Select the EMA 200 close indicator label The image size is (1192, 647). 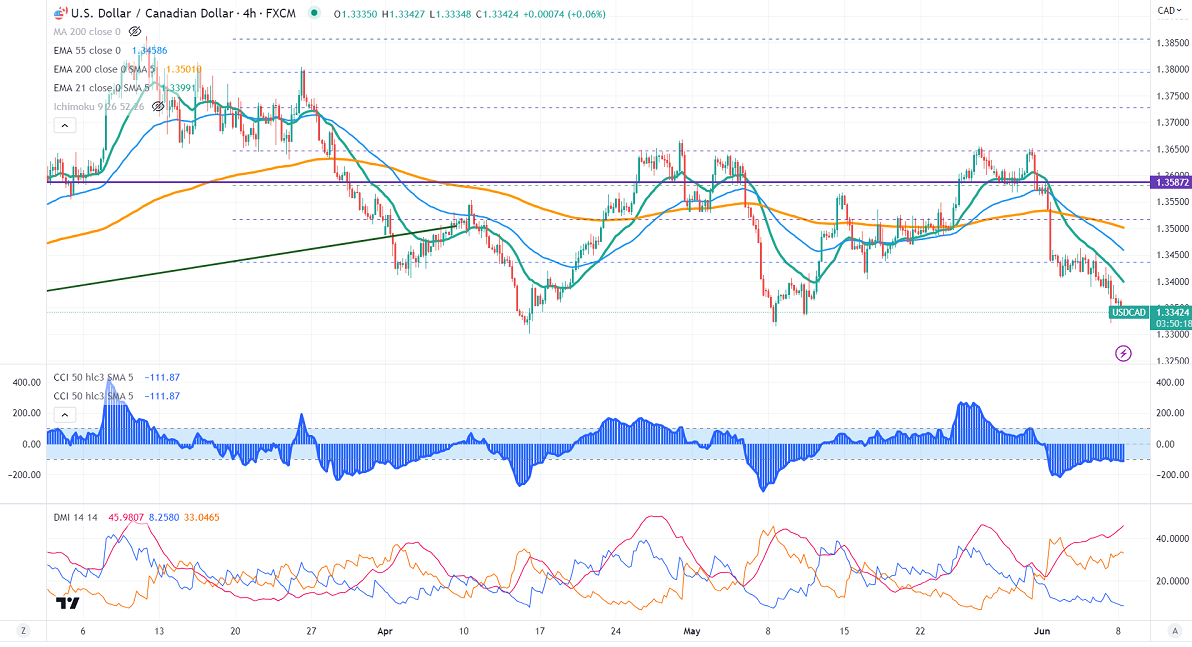pyautogui.click(x=90, y=69)
